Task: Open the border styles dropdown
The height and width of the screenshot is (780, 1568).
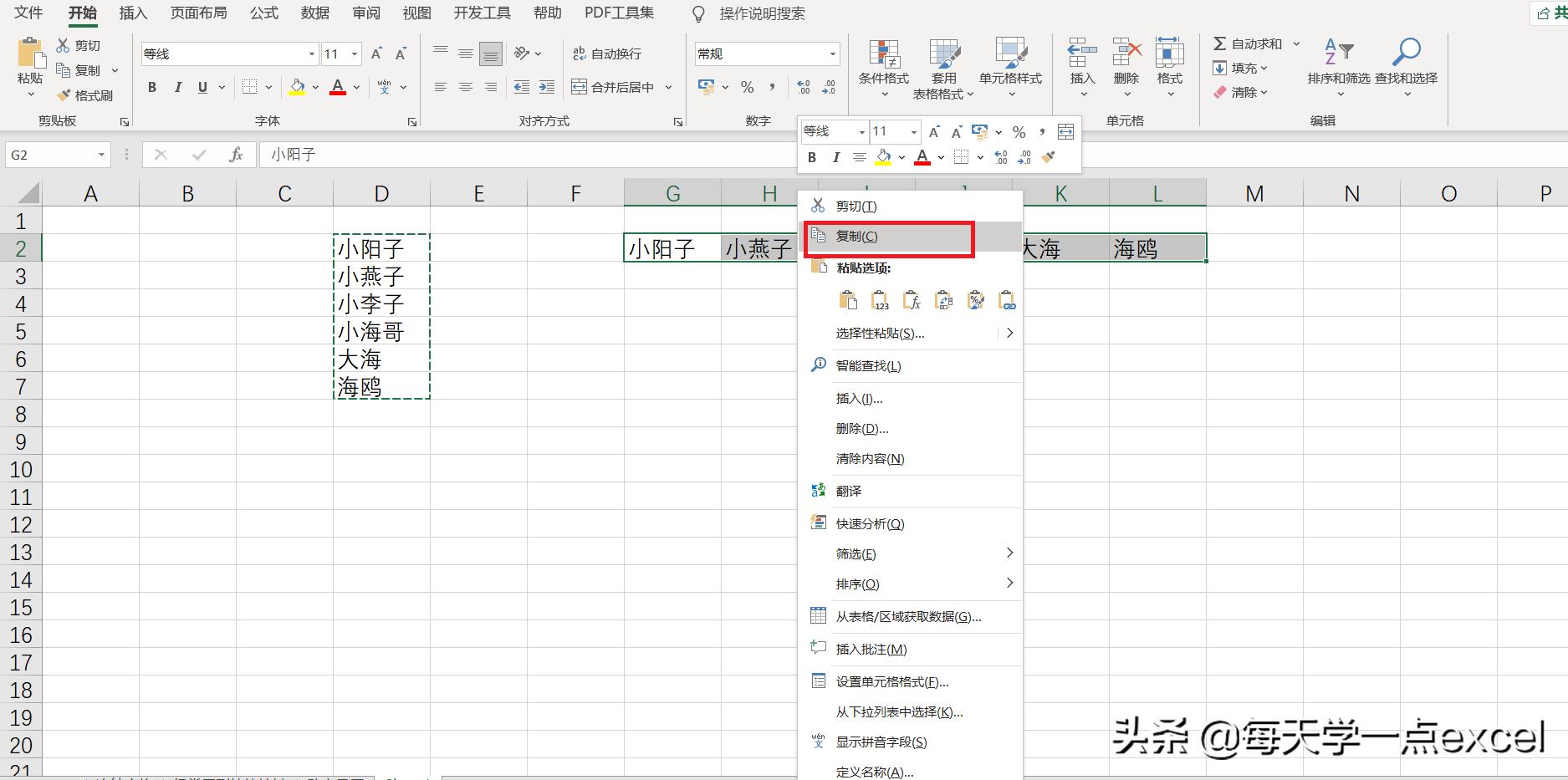Action: [x=268, y=87]
